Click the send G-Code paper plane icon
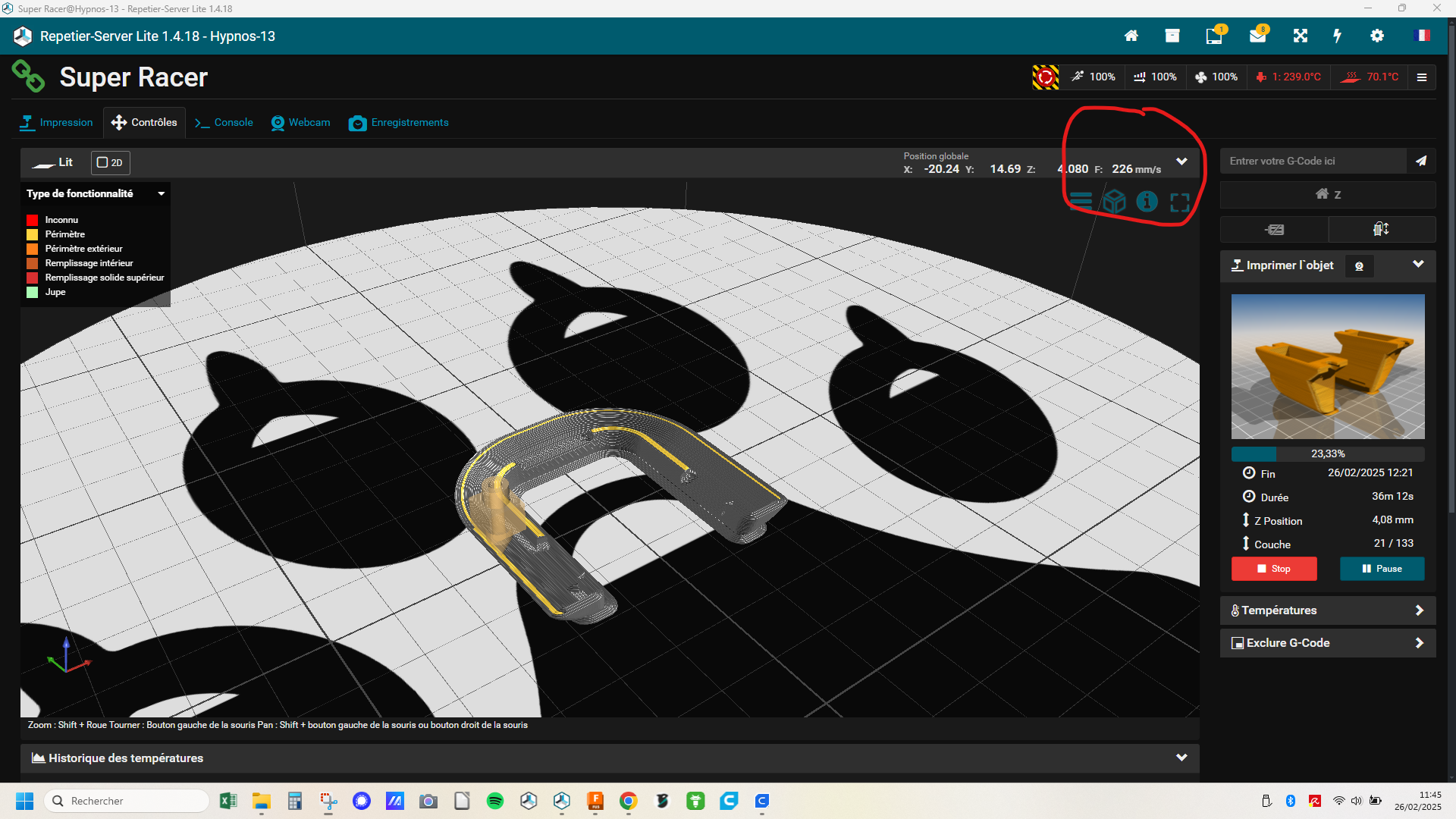This screenshot has width=1456, height=819. tap(1421, 161)
